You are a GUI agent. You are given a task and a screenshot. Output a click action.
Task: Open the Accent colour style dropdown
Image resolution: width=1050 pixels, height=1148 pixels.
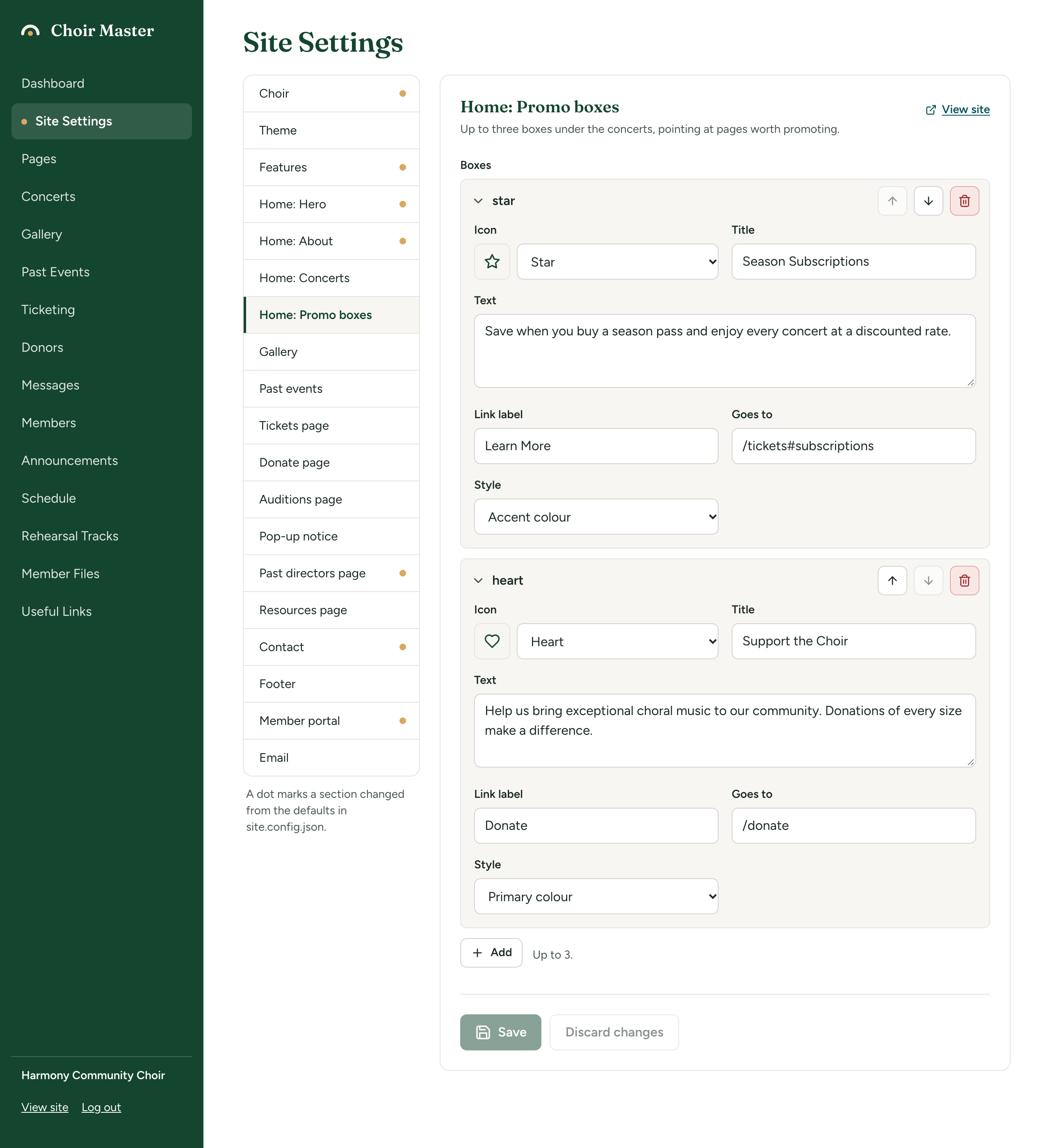pos(596,517)
